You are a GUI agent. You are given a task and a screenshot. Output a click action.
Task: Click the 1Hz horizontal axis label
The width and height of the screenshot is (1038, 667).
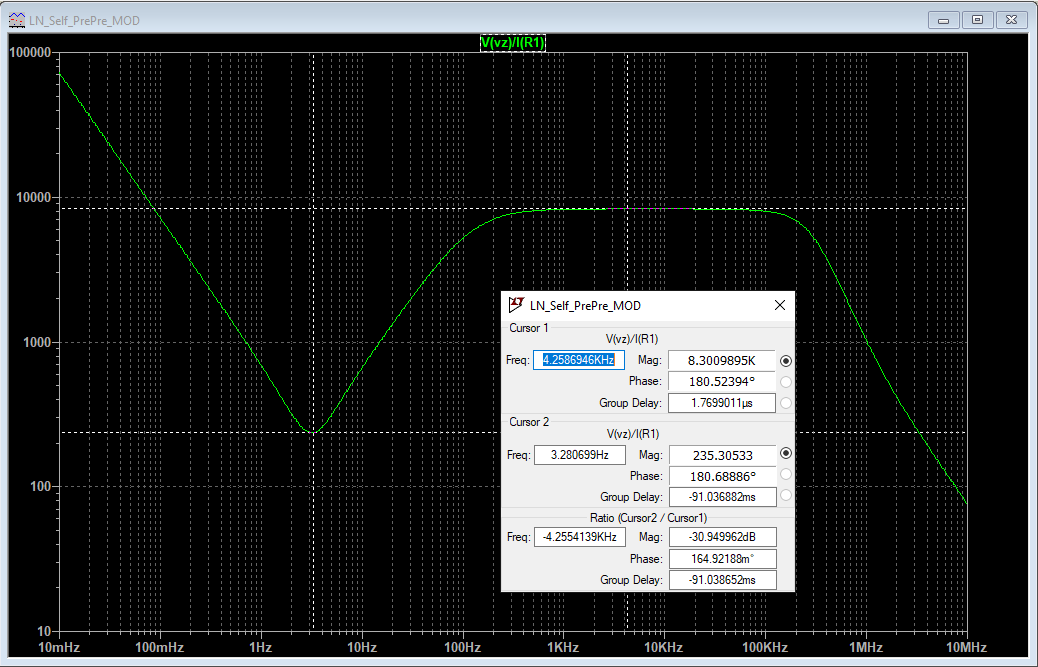pyautogui.click(x=261, y=647)
